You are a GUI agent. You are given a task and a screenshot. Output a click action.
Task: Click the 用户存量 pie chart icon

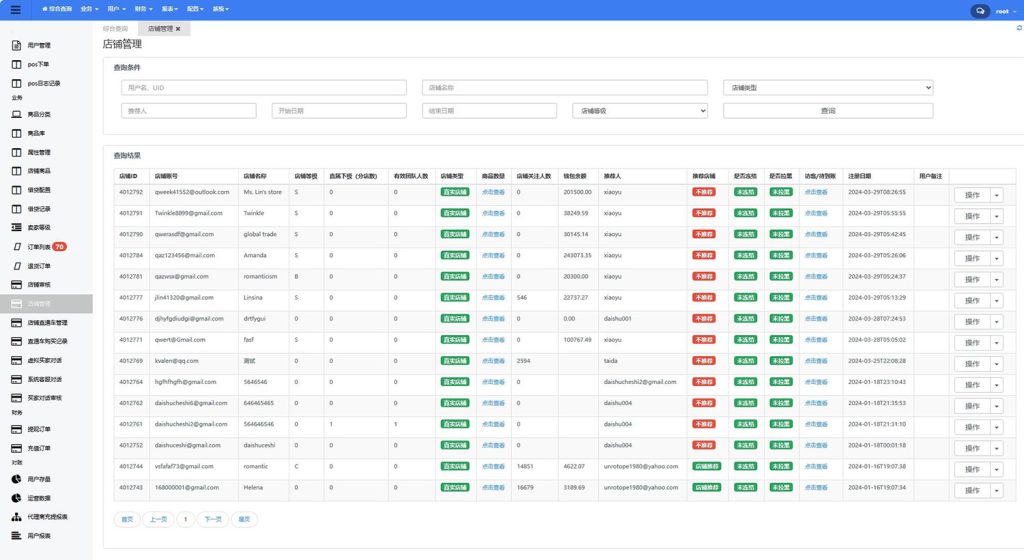[16, 480]
